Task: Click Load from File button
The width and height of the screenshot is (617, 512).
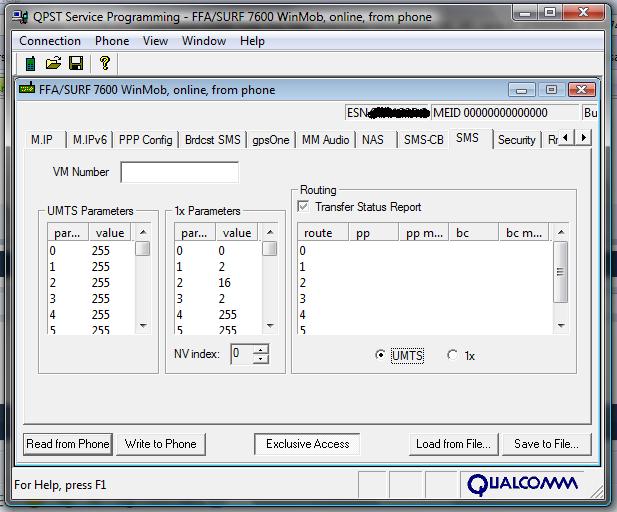Action: click(x=453, y=444)
